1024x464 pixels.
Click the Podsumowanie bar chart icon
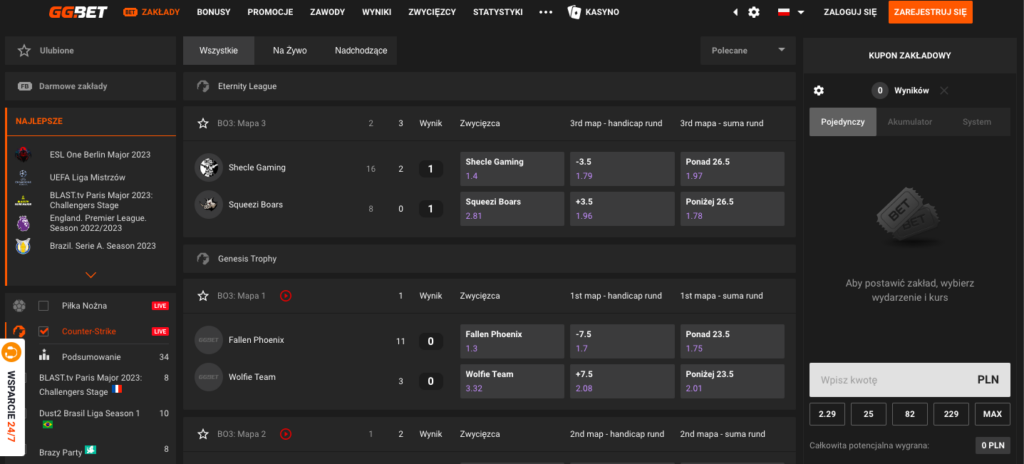44,356
